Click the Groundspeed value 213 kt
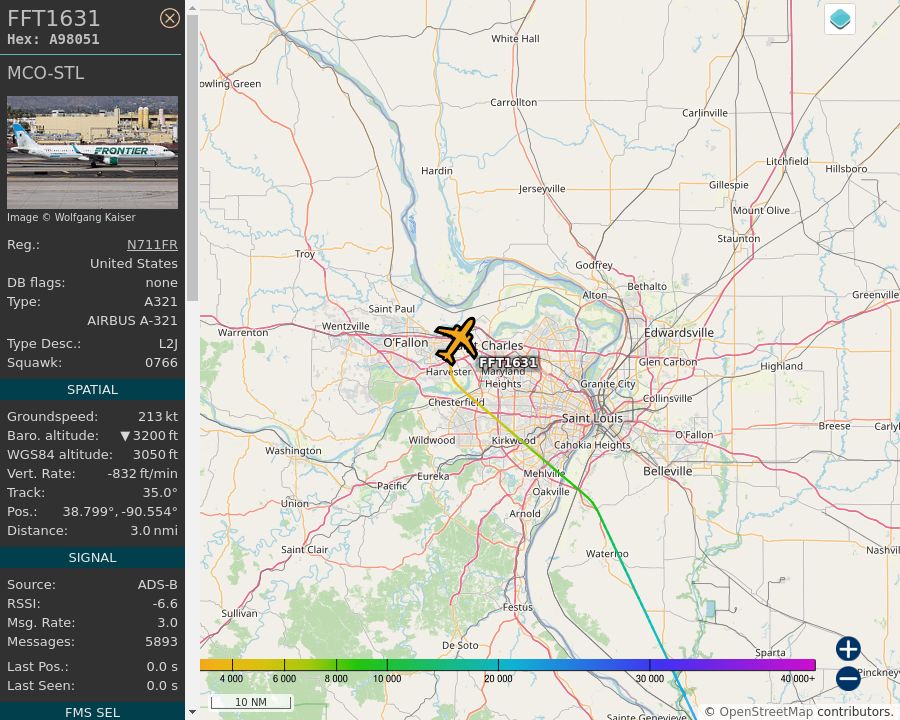Viewport: 900px width, 720px height. coord(158,417)
